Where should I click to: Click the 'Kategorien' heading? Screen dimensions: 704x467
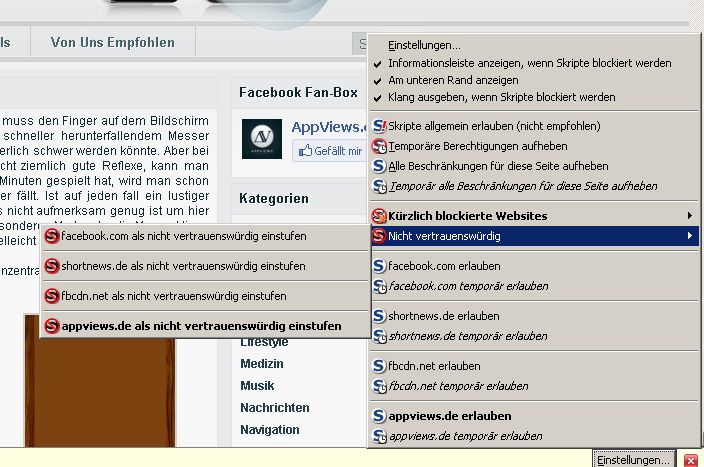coord(274,198)
